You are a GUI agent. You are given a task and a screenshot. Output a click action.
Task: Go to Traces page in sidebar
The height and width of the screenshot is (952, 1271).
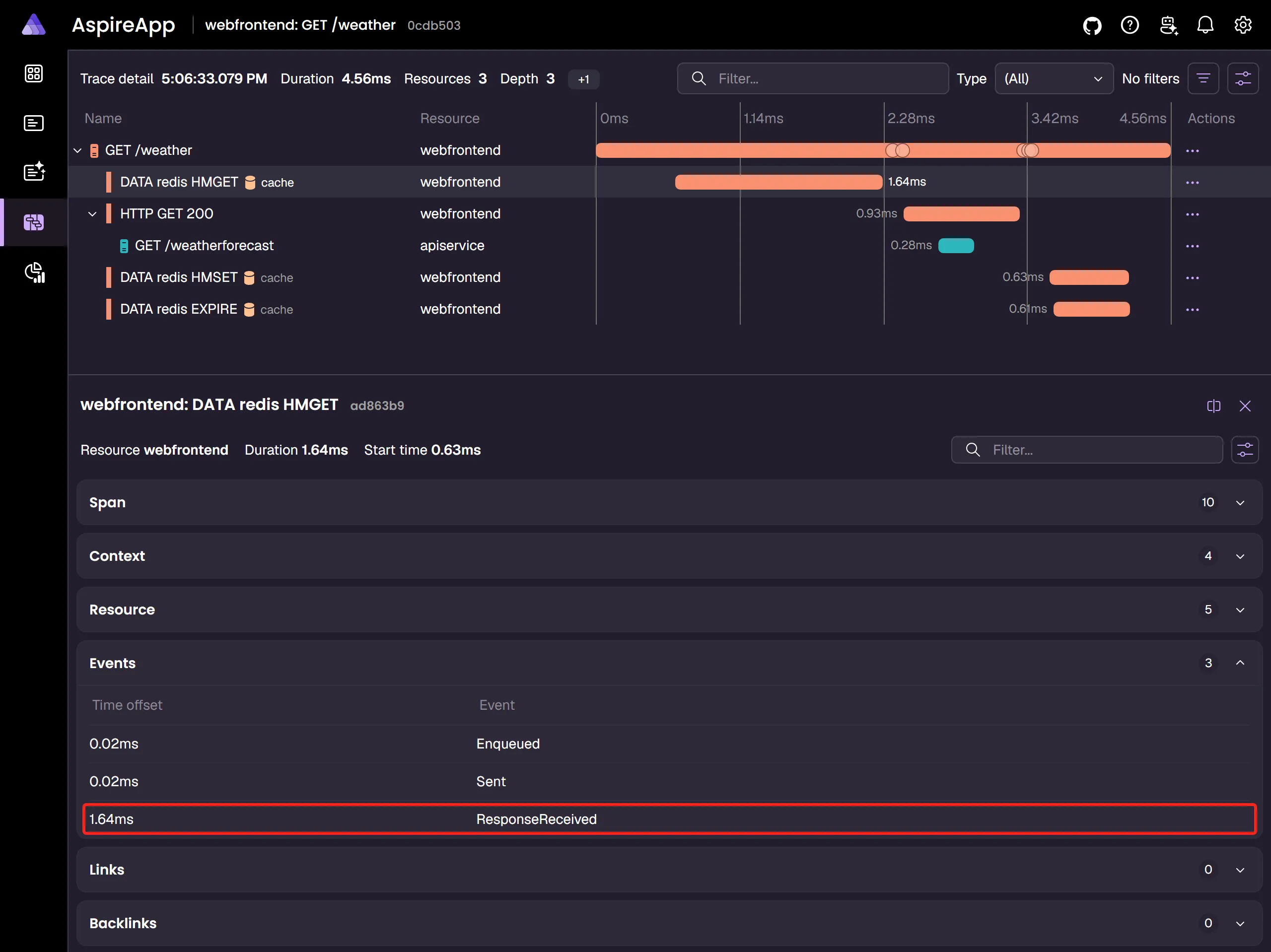coord(33,222)
